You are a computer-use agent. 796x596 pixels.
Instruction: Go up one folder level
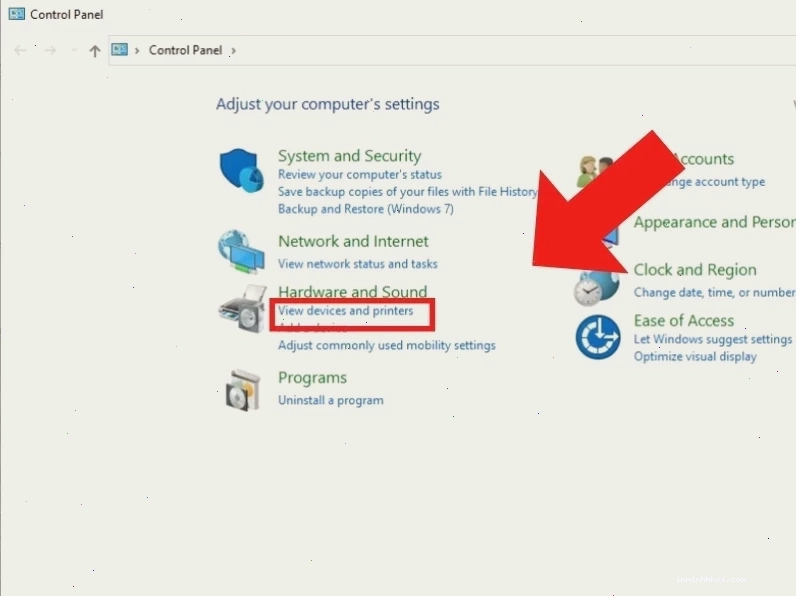pos(94,51)
